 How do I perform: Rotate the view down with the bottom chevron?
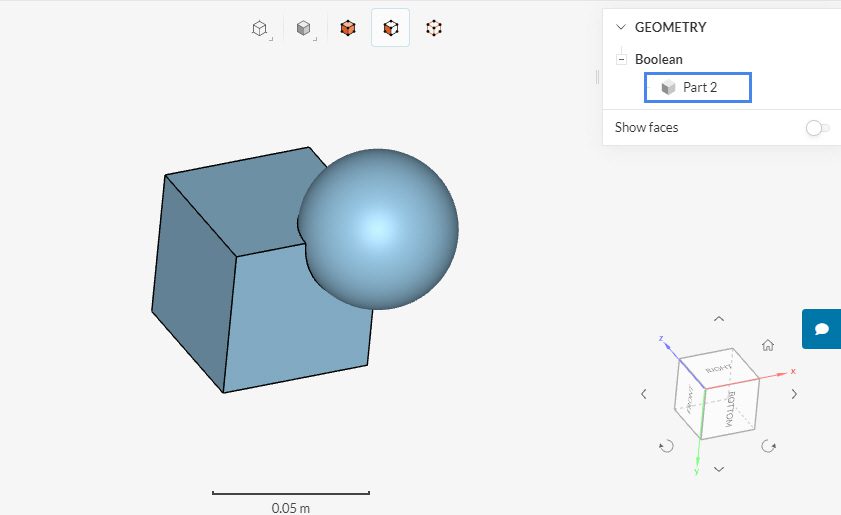718,469
